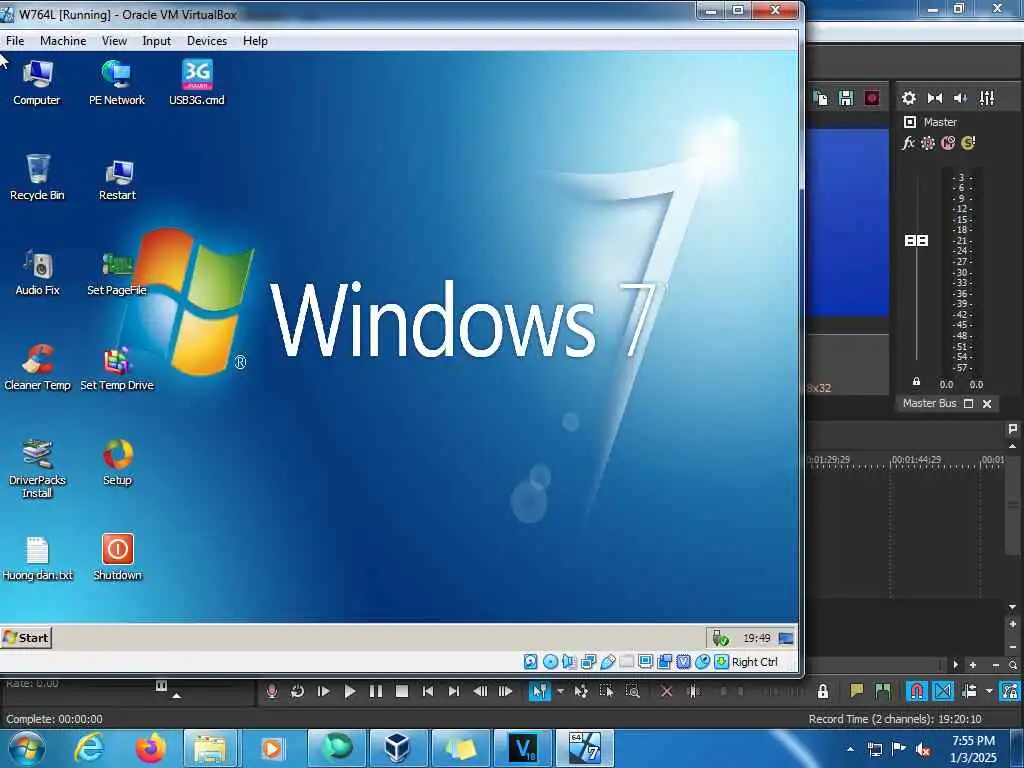Select the Set Temp Drive icon
1024x768 pixels.
pos(117,368)
